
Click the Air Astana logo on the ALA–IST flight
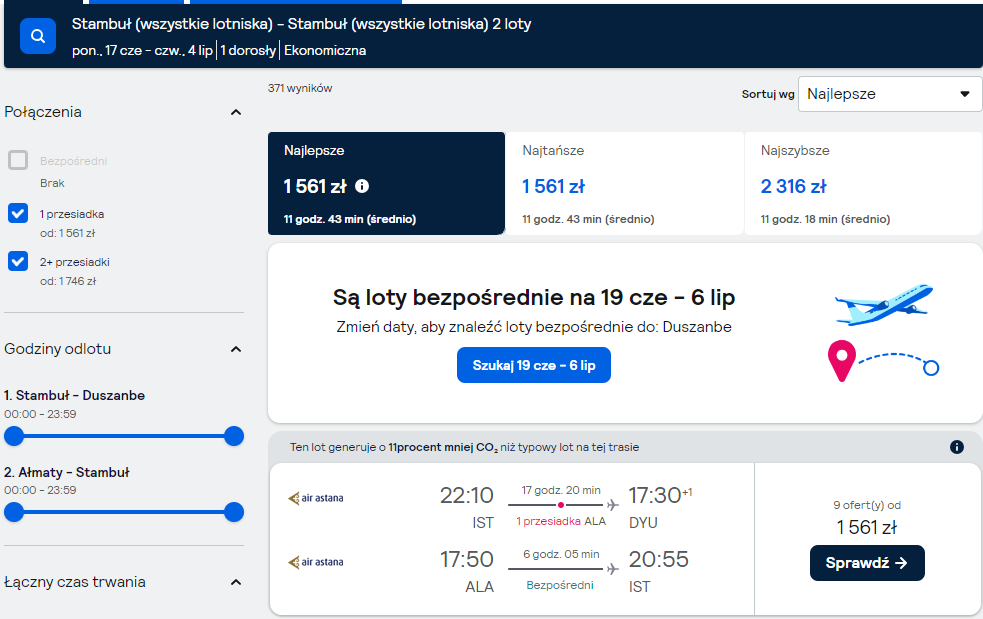315,562
